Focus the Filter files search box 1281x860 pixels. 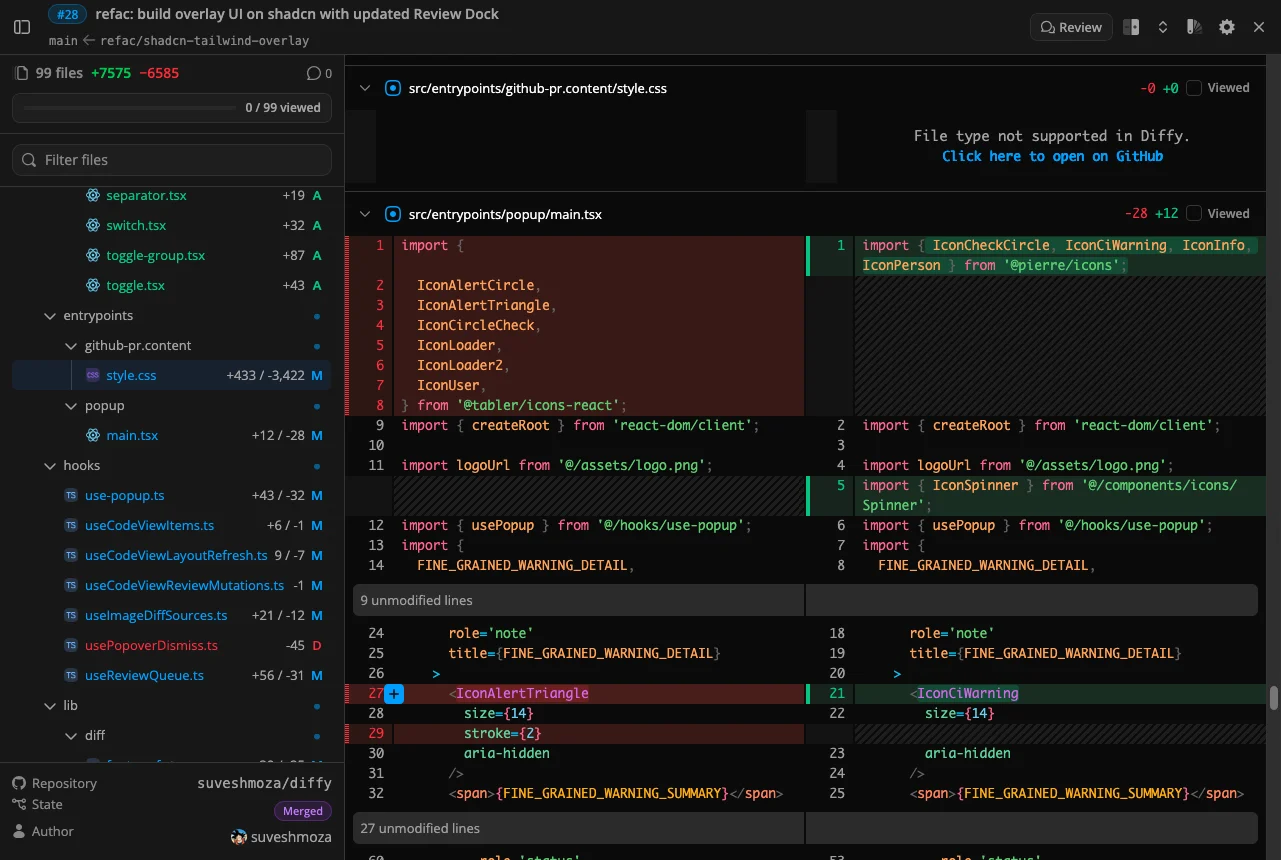click(x=172, y=160)
